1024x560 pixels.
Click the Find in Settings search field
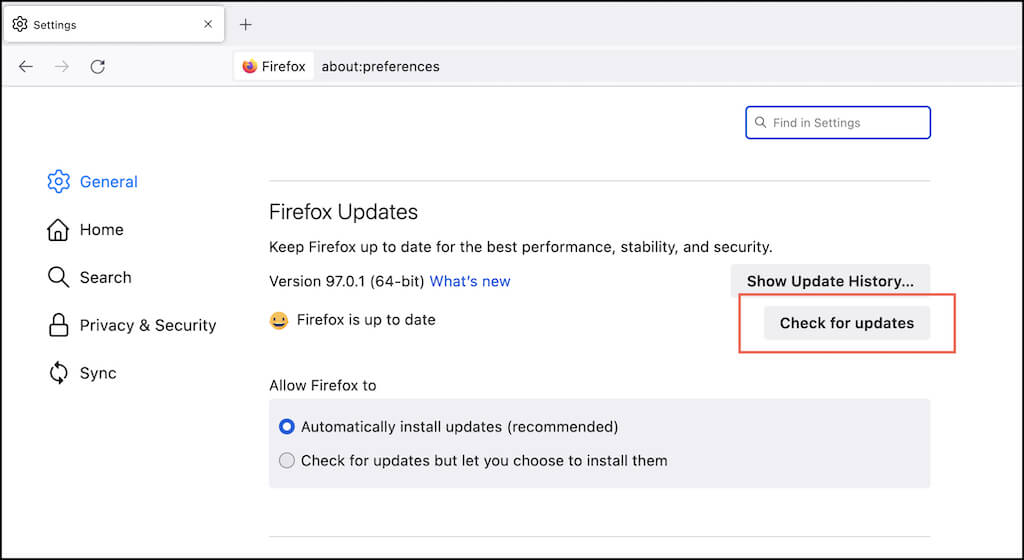845,123
